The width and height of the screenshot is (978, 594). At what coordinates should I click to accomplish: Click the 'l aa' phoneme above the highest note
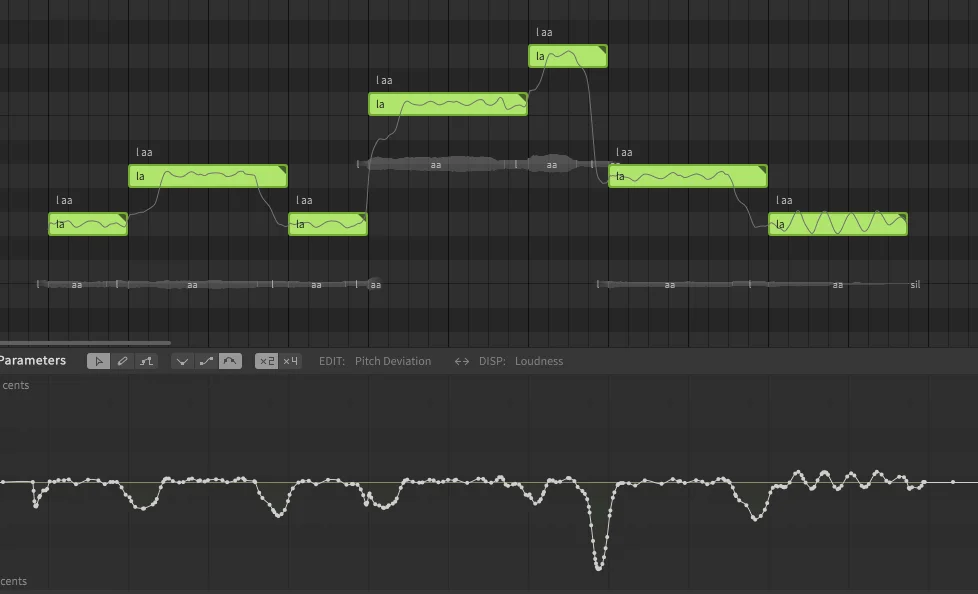click(x=544, y=32)
